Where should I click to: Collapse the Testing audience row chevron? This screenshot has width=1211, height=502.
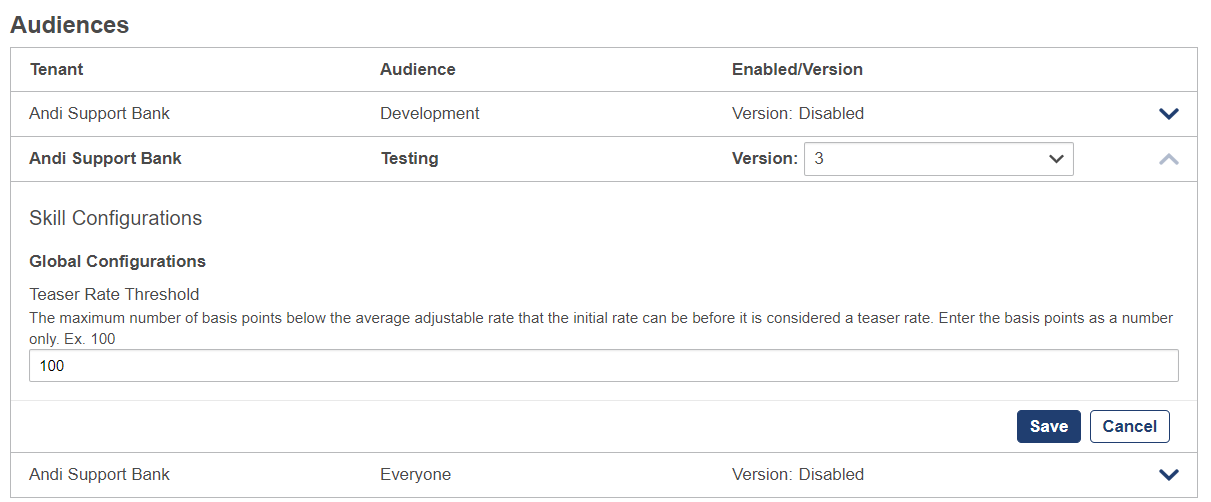pos(1168,159)
